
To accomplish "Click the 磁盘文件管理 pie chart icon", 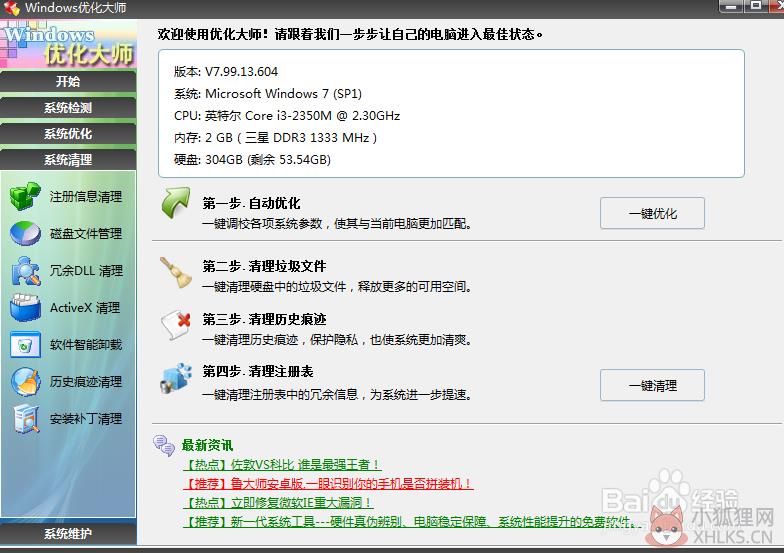I will coord(26,233).
